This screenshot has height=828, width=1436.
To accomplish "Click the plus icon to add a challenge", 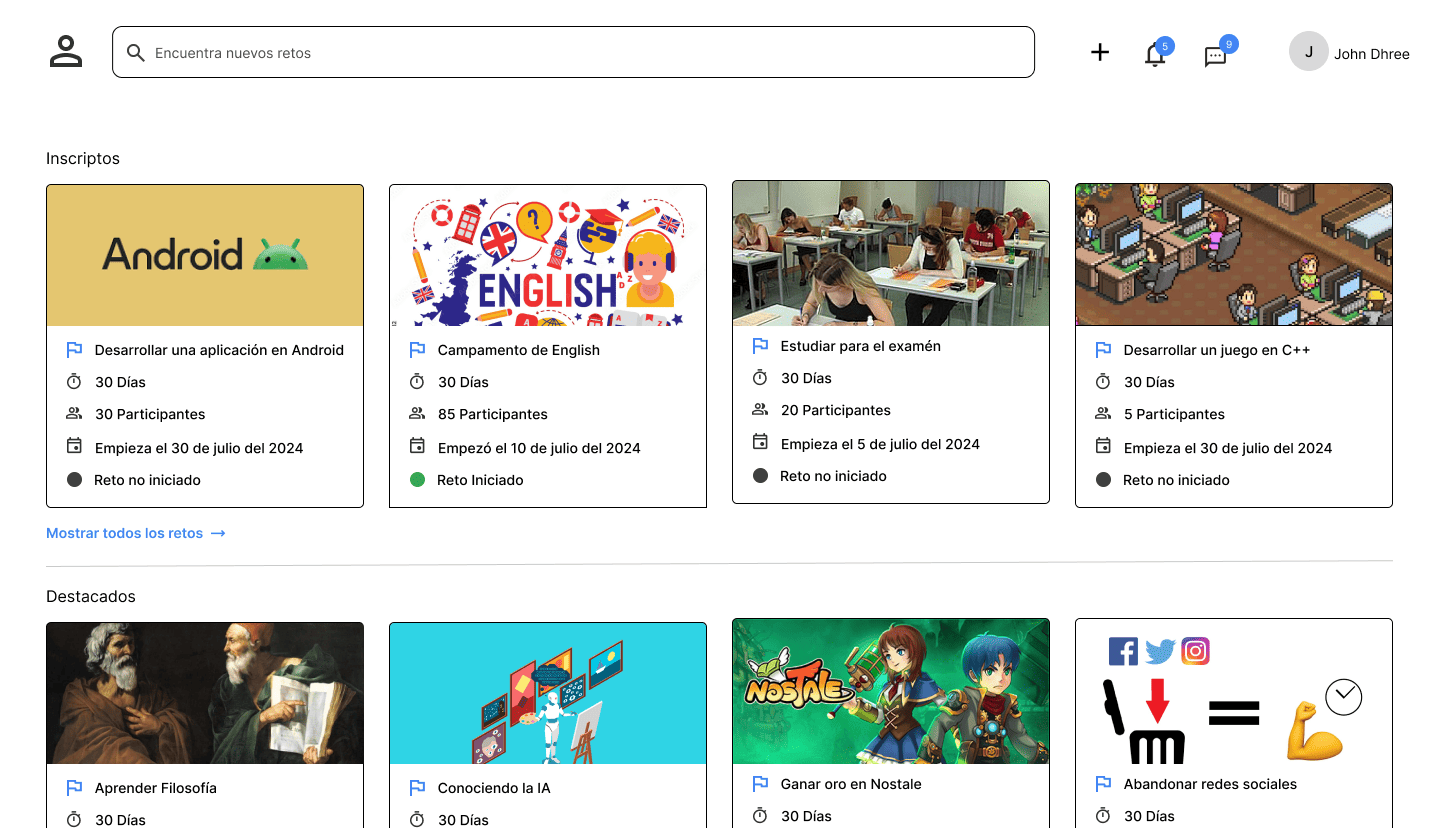I will [1100, 52].
